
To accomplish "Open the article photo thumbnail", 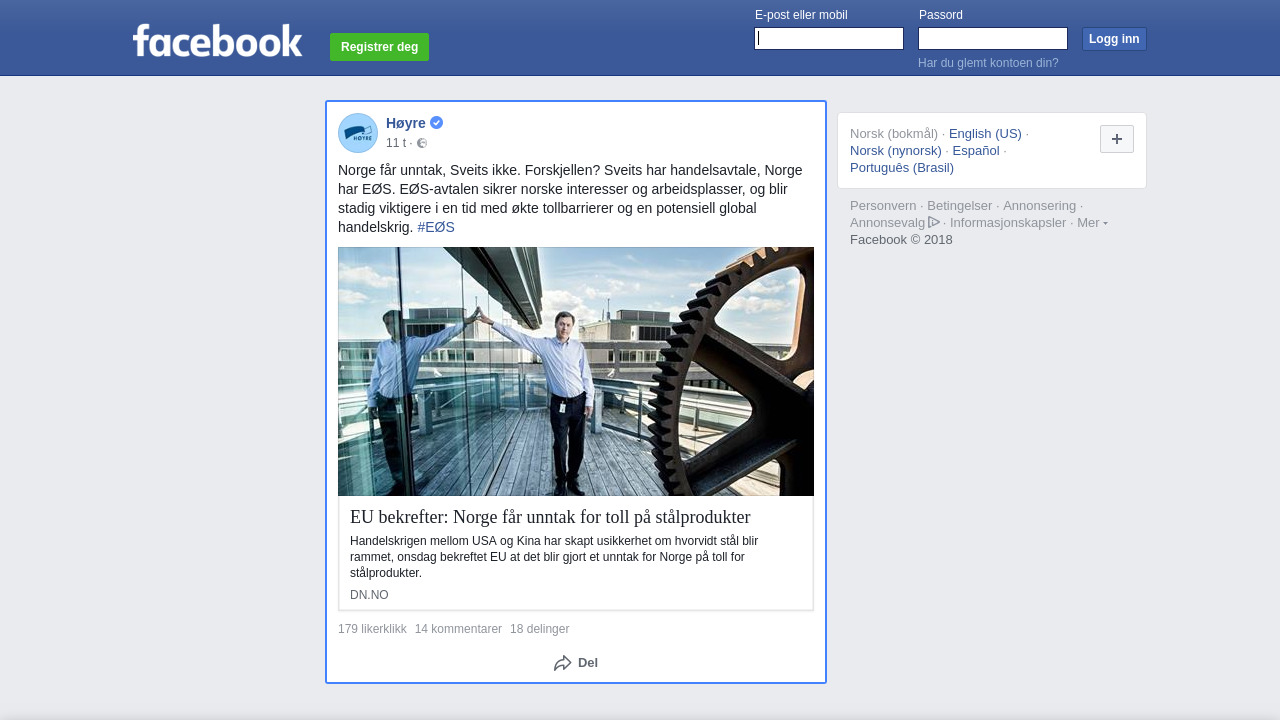I will (x=576, y=372).
